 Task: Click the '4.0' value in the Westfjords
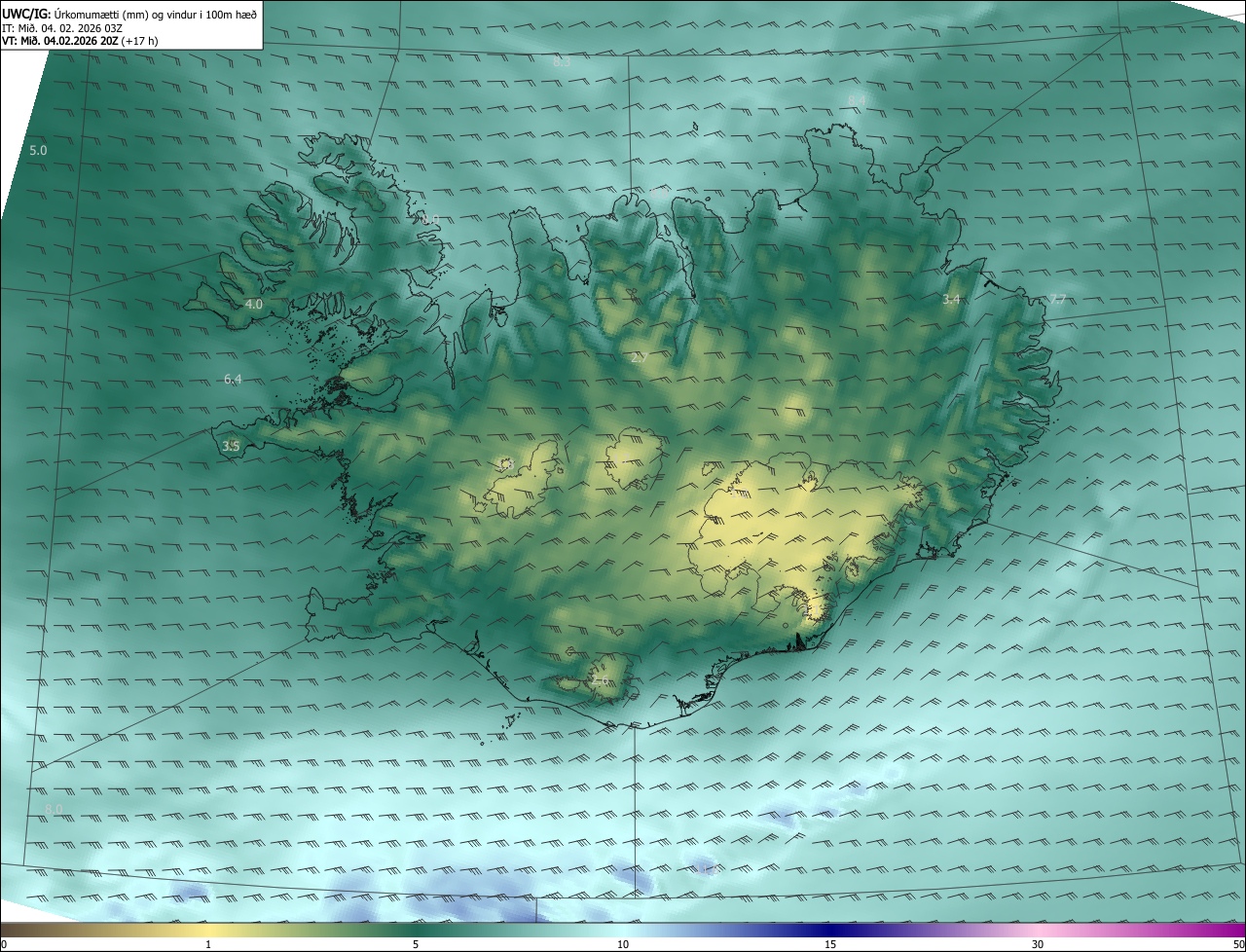coord(254,305)
